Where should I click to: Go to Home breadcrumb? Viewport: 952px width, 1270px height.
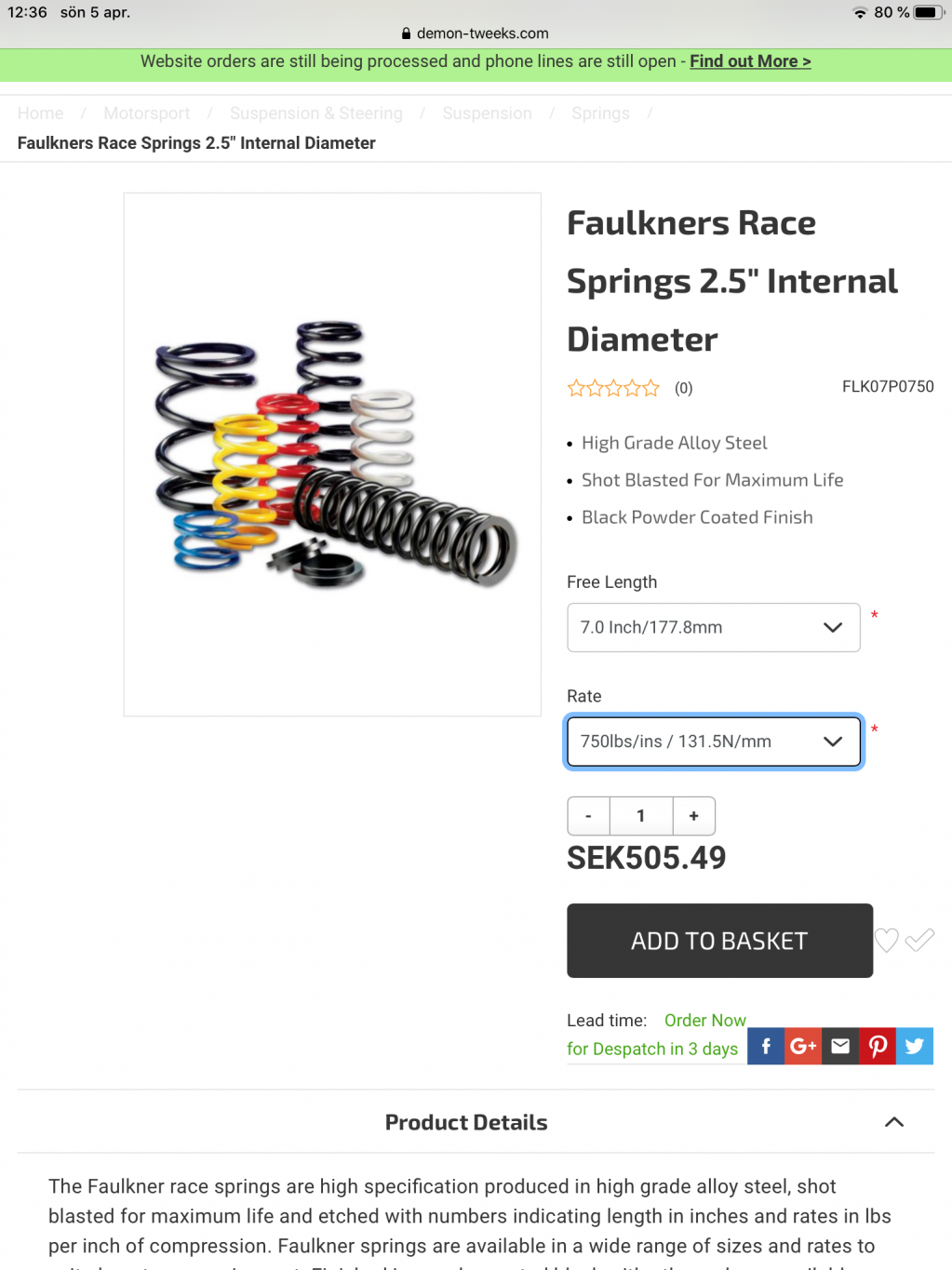(41, 113)
